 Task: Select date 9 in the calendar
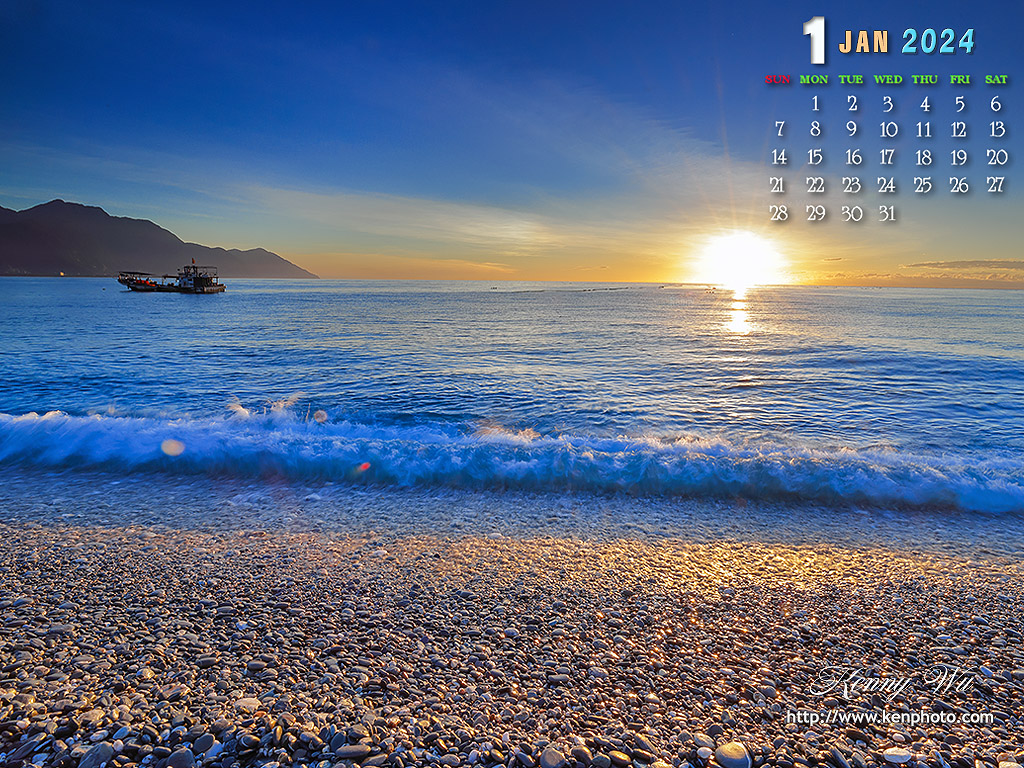tap(852, 129)
